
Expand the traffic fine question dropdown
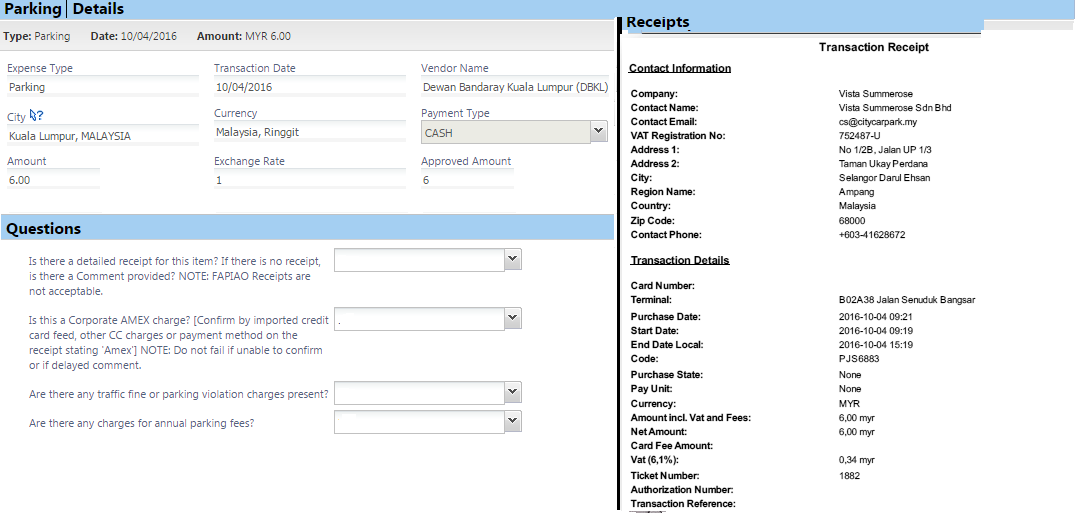click(427, 393)
